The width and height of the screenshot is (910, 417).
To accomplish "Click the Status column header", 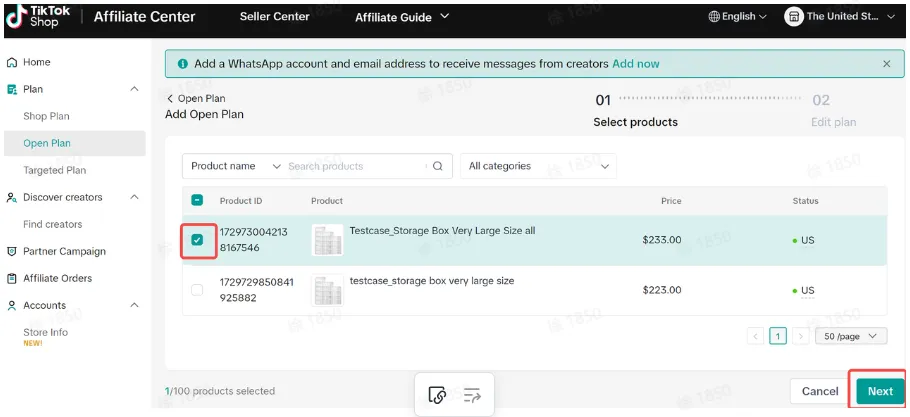I will tap(806, 201).
